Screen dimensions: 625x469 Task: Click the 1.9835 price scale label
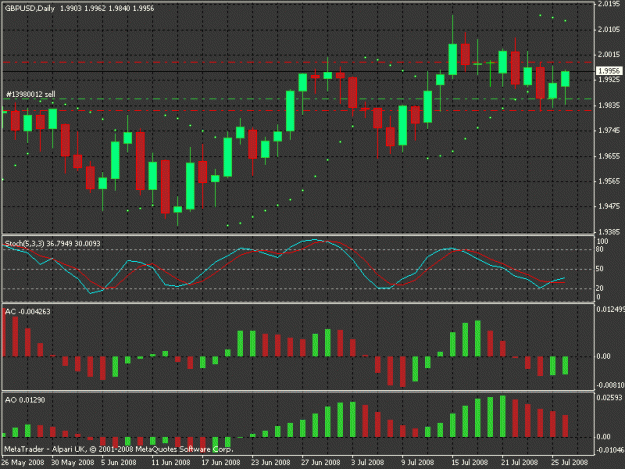609,105
